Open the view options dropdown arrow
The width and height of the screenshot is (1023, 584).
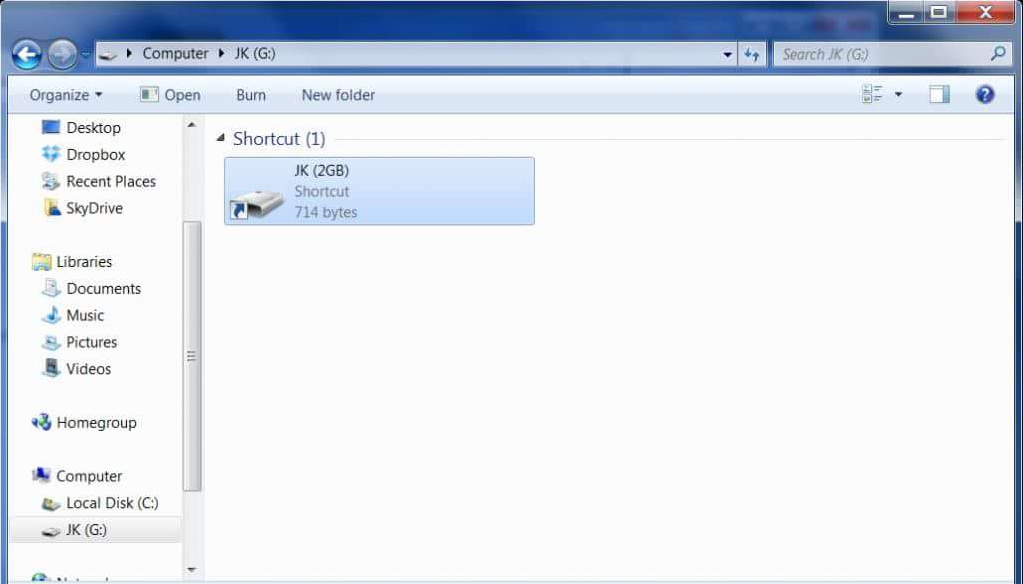point(898,95)
